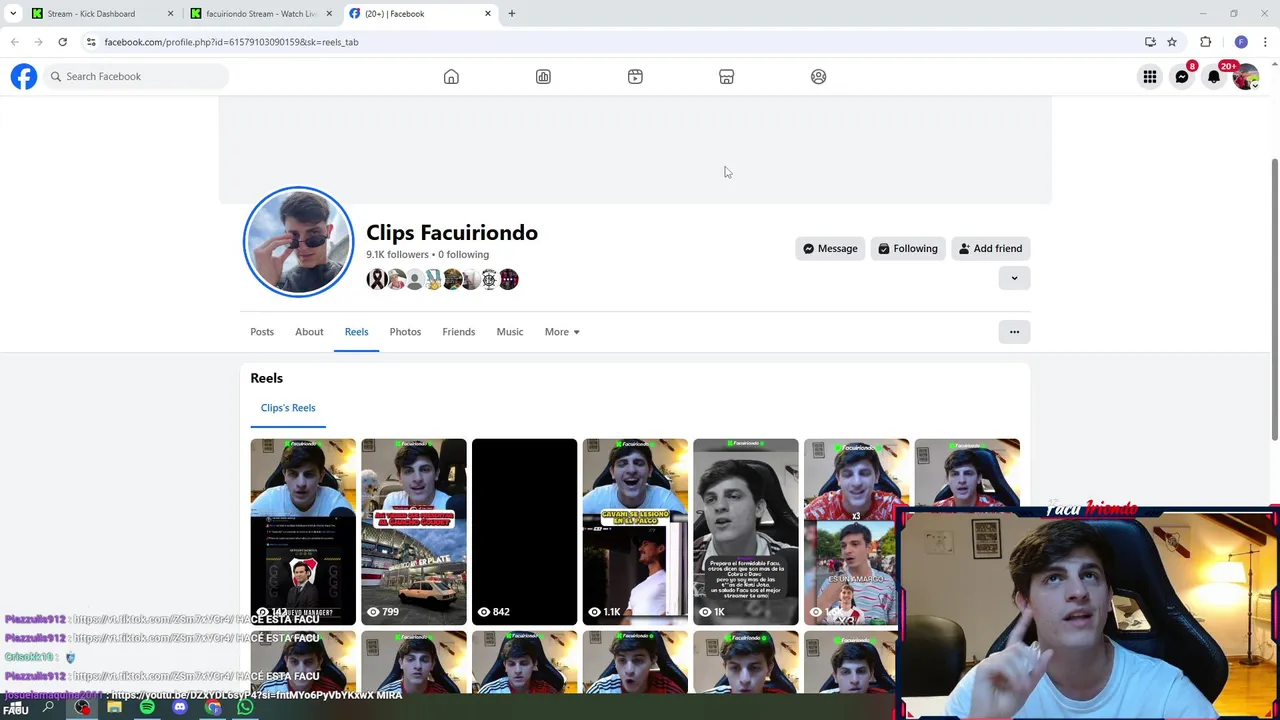Close the Kick Dashboard tab

click(170, 14)
